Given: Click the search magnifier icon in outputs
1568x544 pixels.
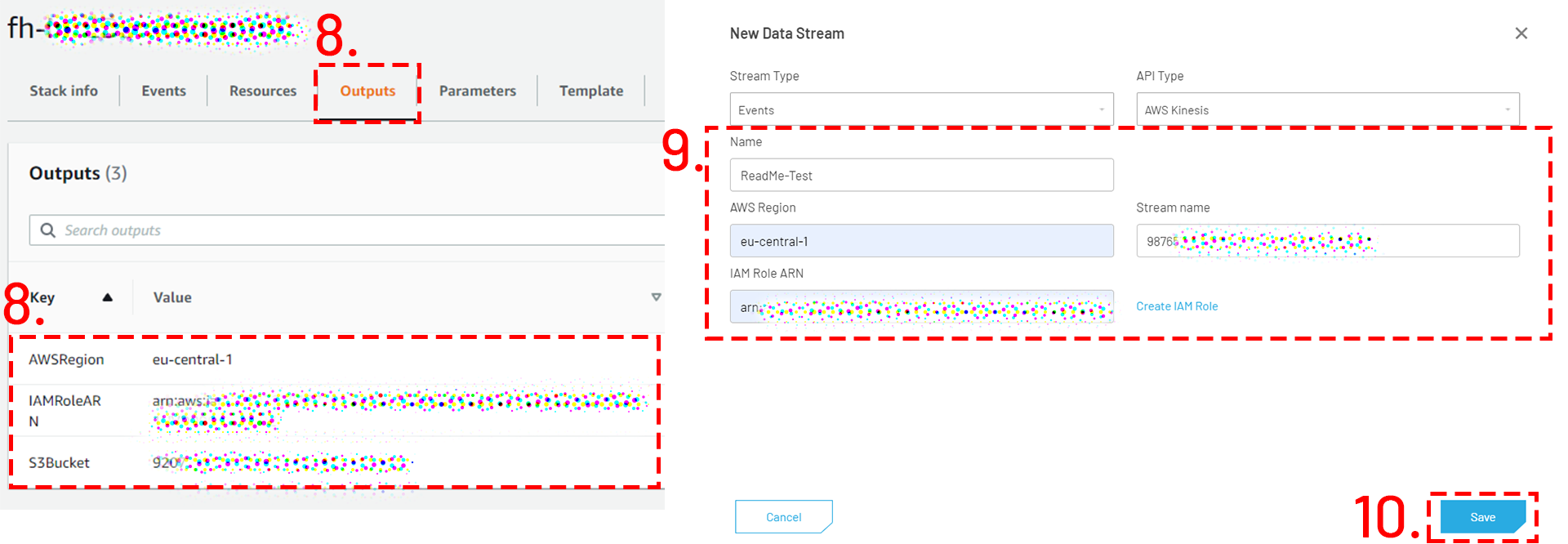Looking at the screenshot, I should [x=48, y=230].
